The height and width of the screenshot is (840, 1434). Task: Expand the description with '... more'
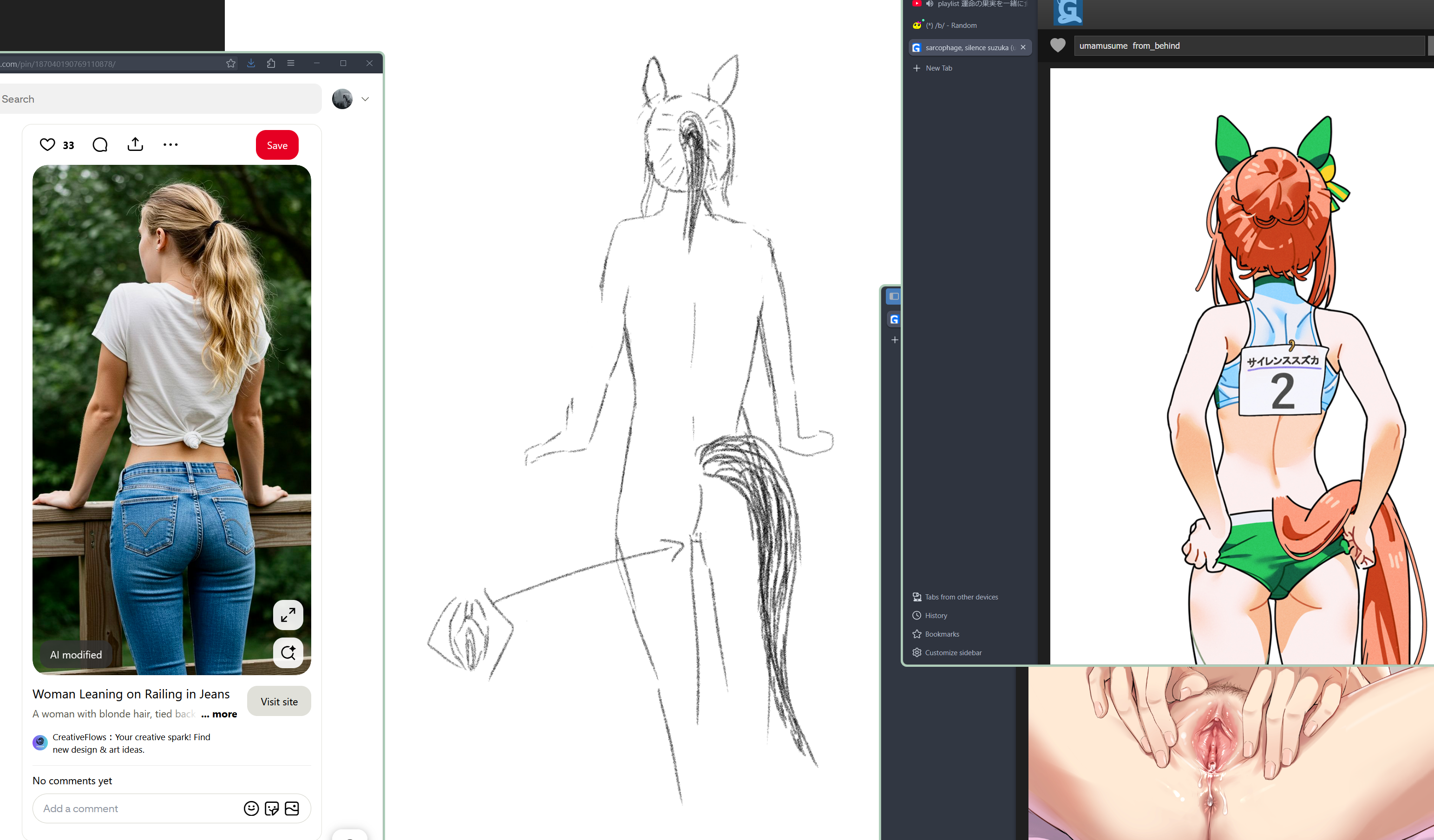[x=219, y=714]
